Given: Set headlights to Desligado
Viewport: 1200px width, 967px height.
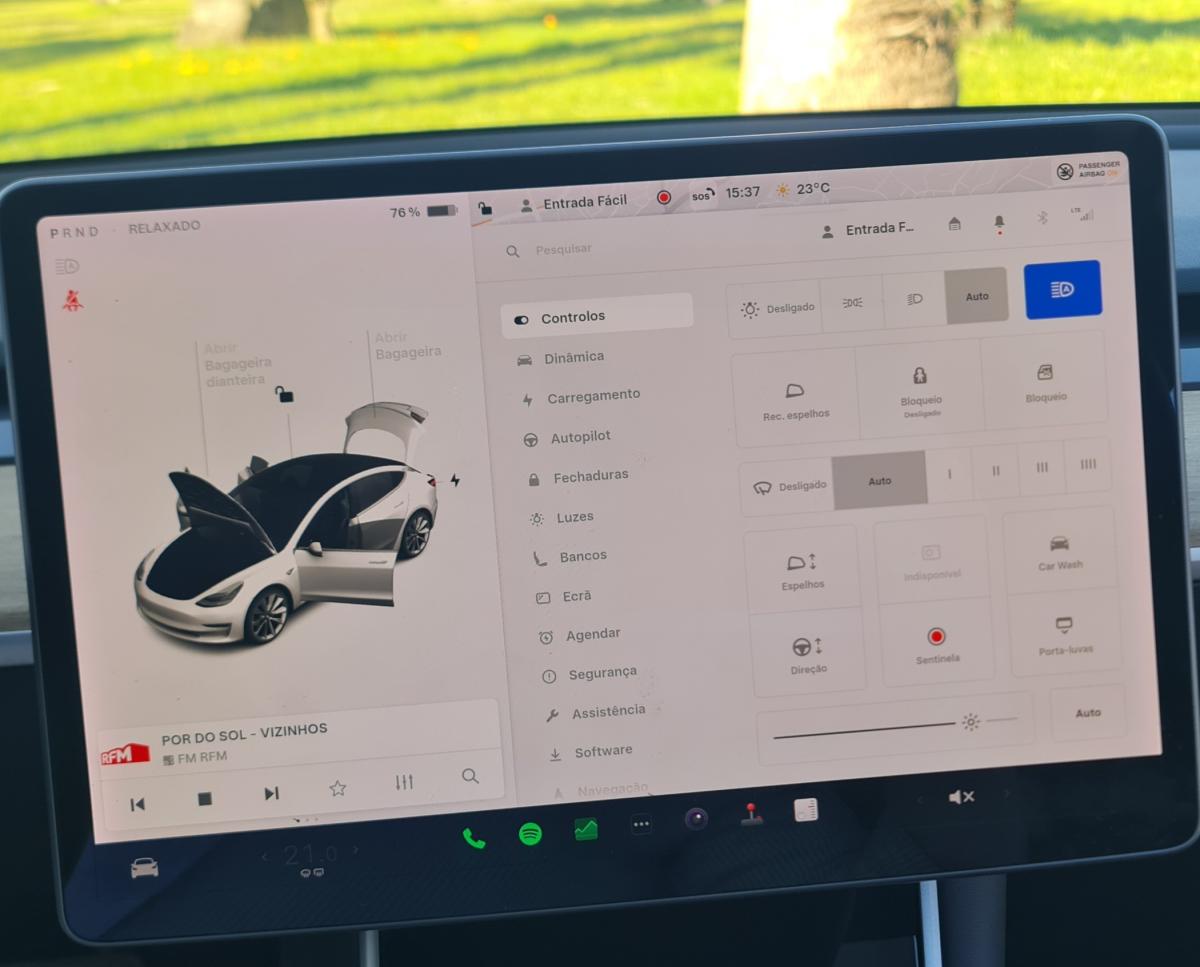Looking at the screenshot, I should coord(777,308).
